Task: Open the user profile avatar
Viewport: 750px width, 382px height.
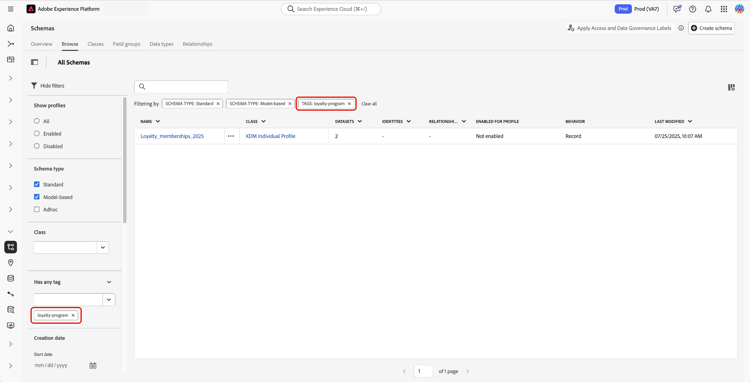Action: click(739, 9)
